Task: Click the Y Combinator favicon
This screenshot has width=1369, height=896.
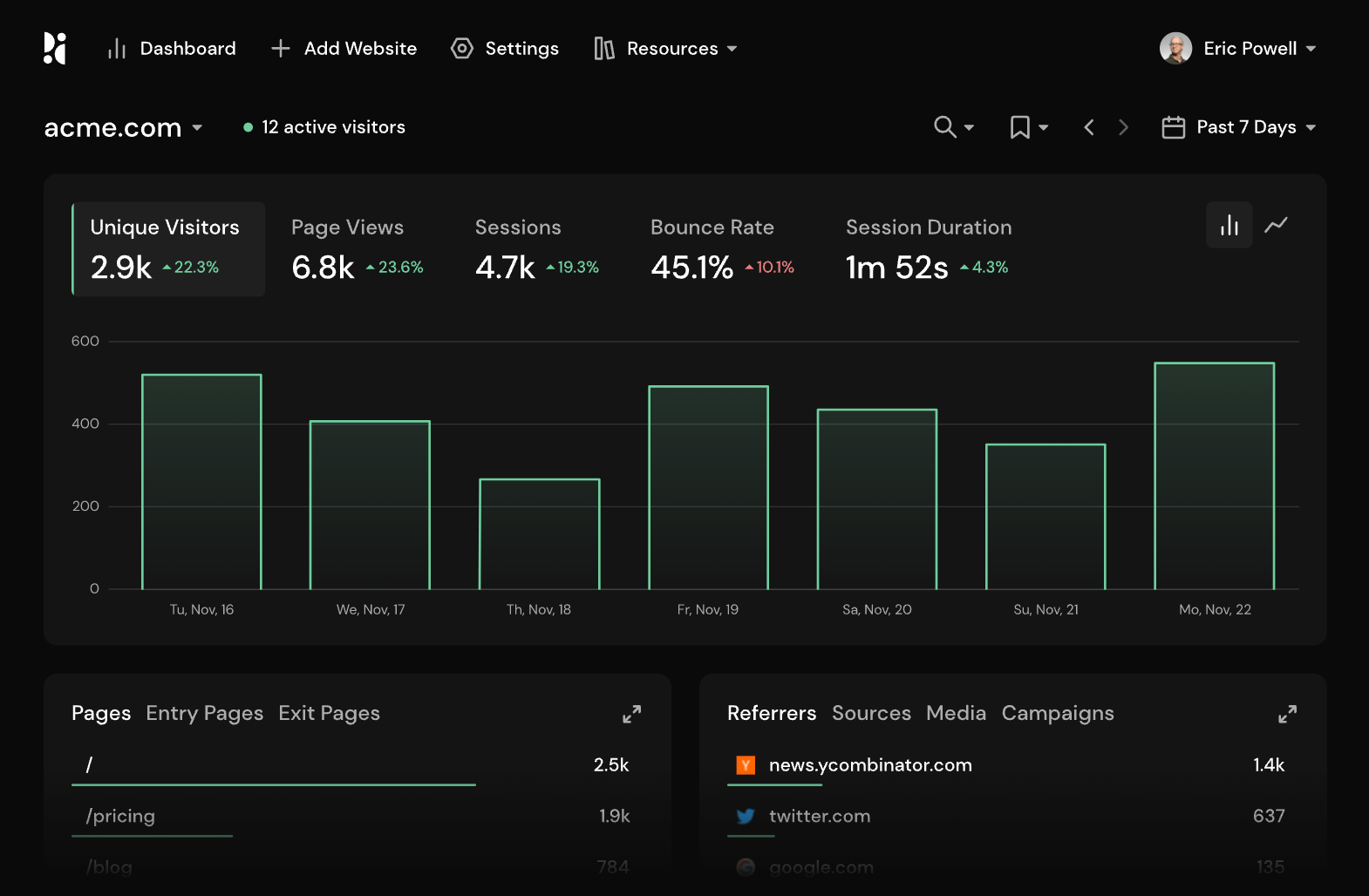Action: [x=746, y=765]
